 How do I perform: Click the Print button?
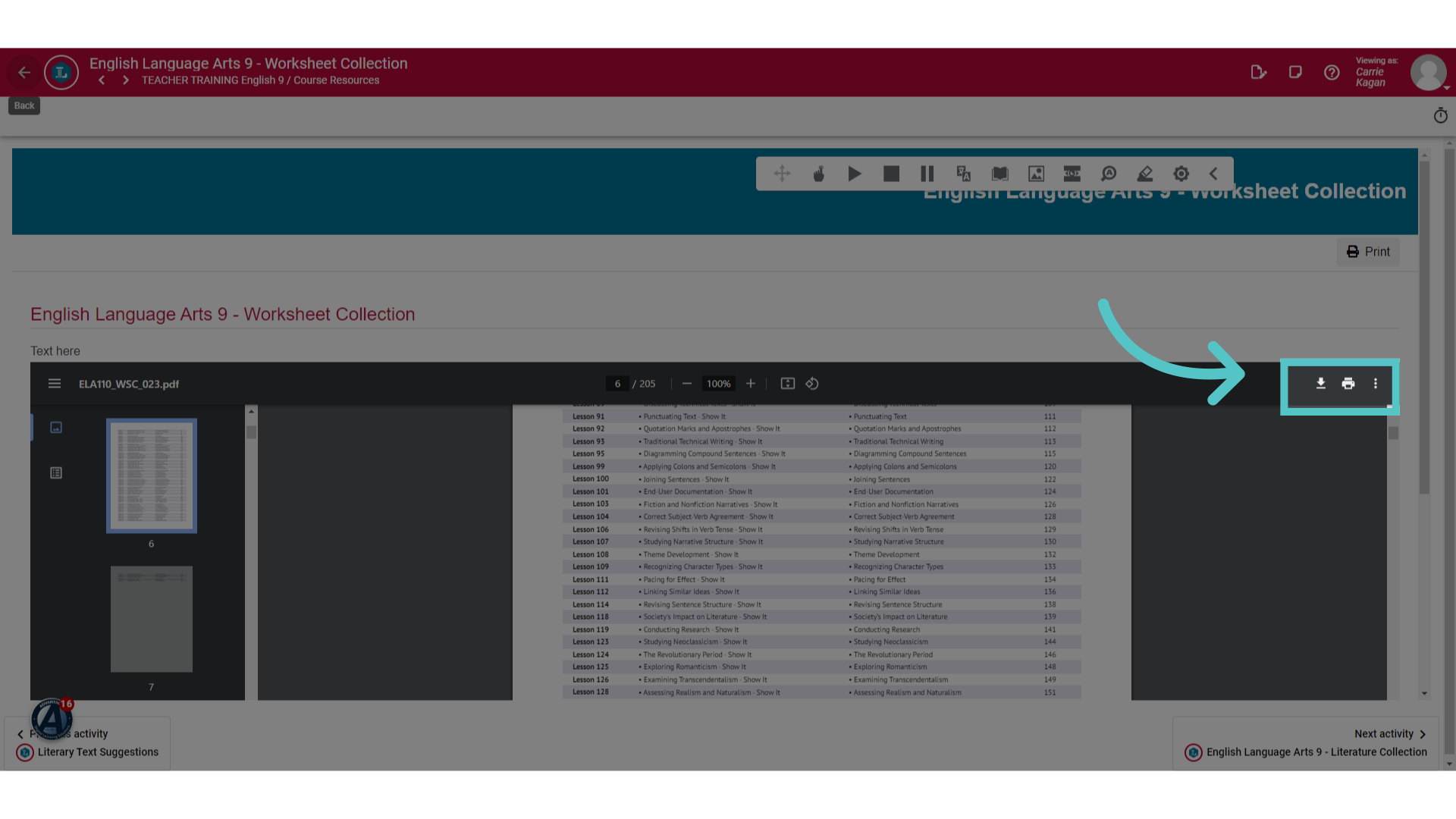pyautogui.click(x=1368, y=252)
